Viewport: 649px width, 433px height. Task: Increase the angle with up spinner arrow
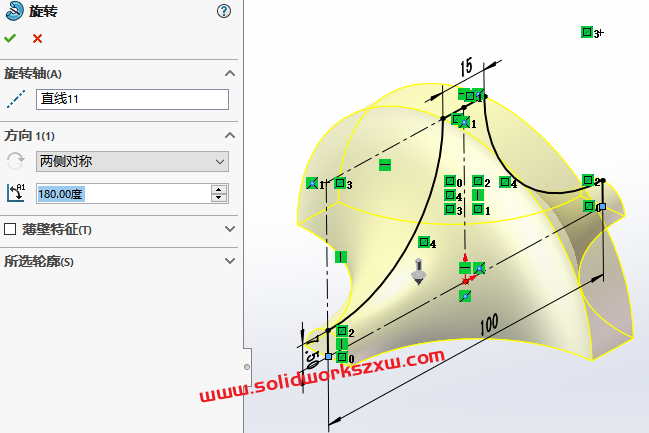[219, 189]
